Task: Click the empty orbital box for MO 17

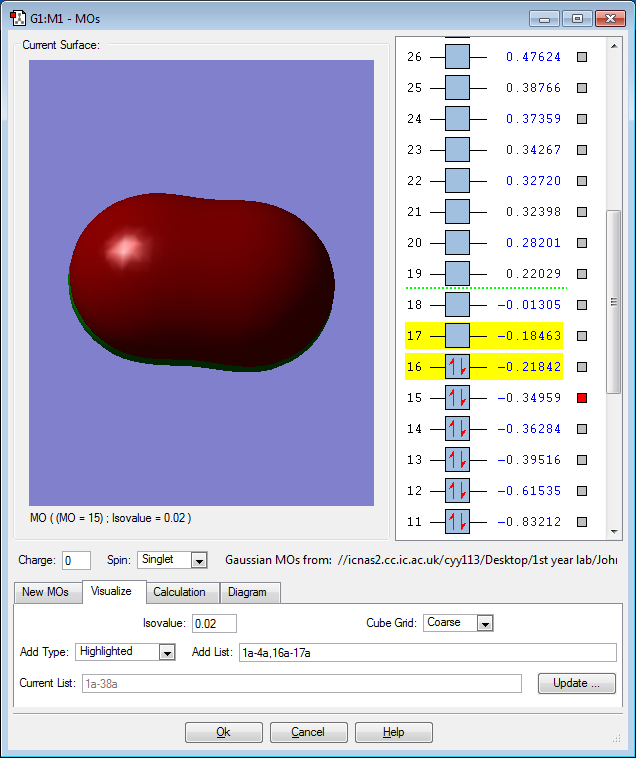Action: 457,336
